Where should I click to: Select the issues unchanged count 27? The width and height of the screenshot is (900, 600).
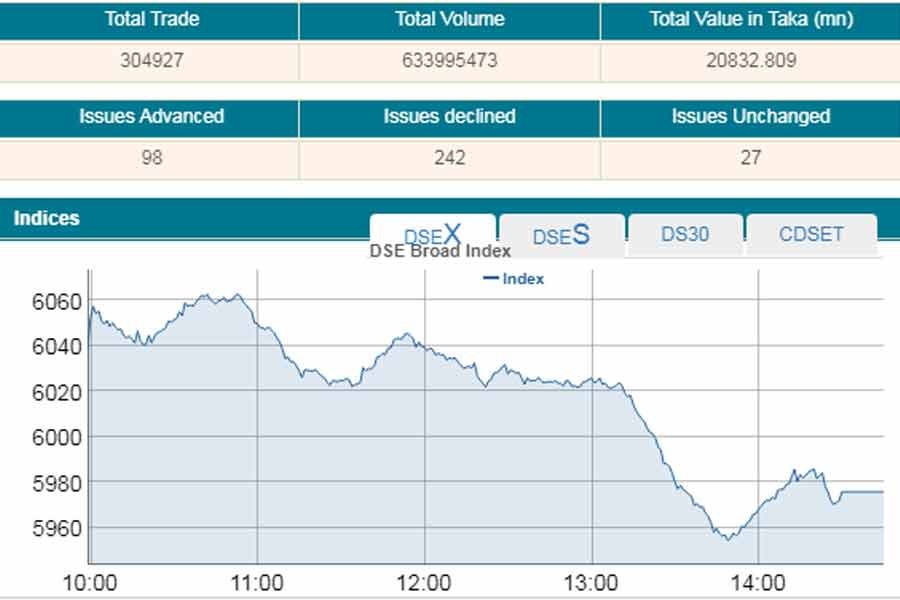pyautogui.click(x=750, y=157)
